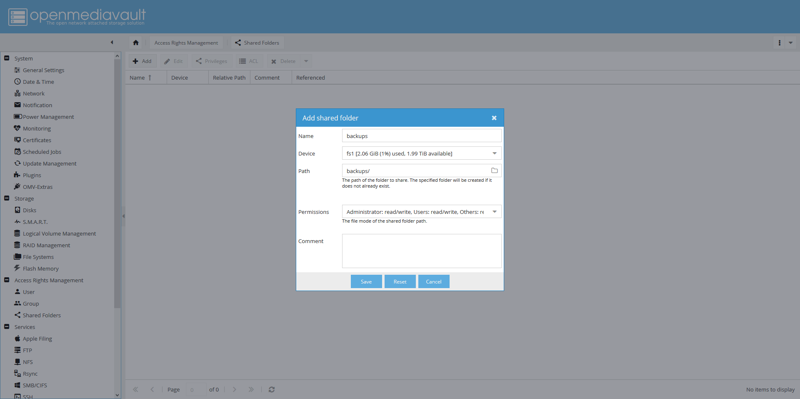Click RAID Management database icon
The image size is (800, 399).
[17, 245]
